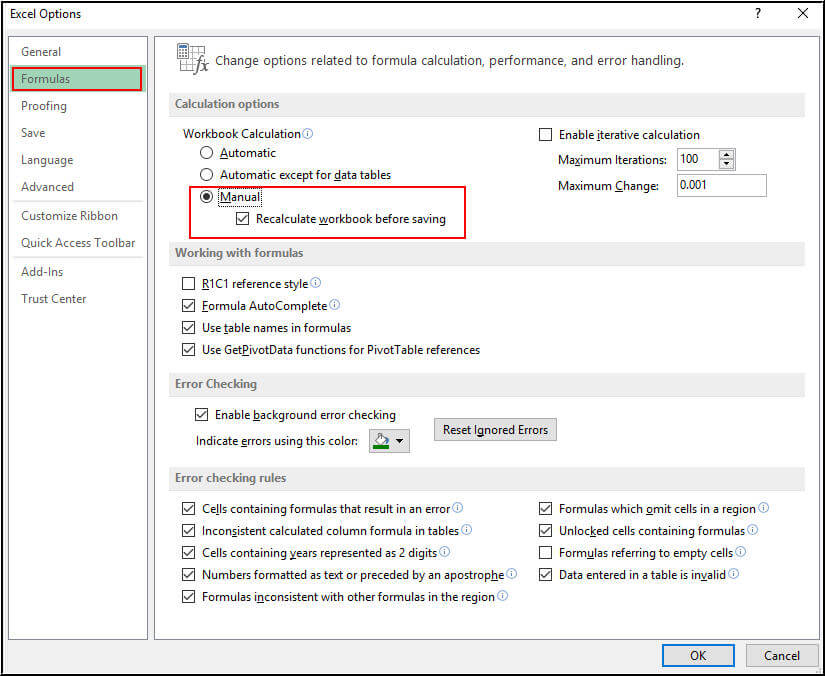Click info icon for Unlocked cells containing formulas
Viewport: 825px width, 676px height.
click(753, 531)
